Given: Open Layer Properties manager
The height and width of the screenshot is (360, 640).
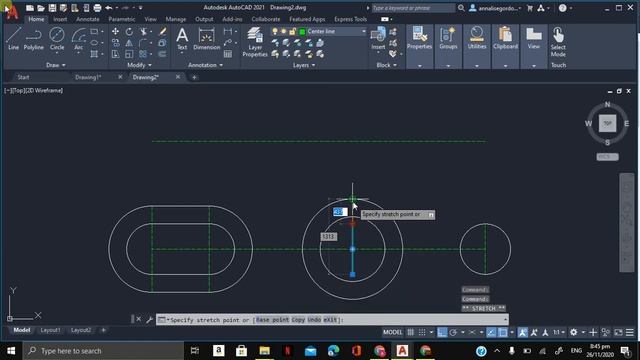Looking at the screenshot, I should point(255,42).
